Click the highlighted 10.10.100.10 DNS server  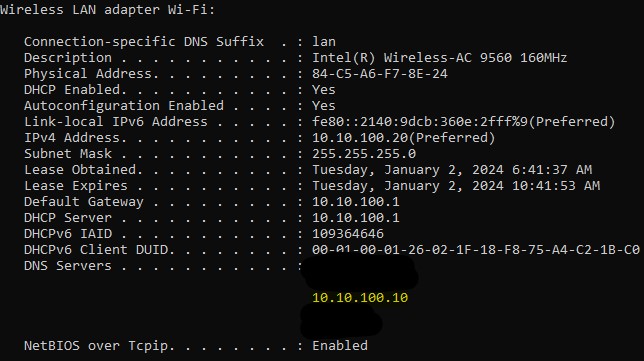click(x=360, y=297)
